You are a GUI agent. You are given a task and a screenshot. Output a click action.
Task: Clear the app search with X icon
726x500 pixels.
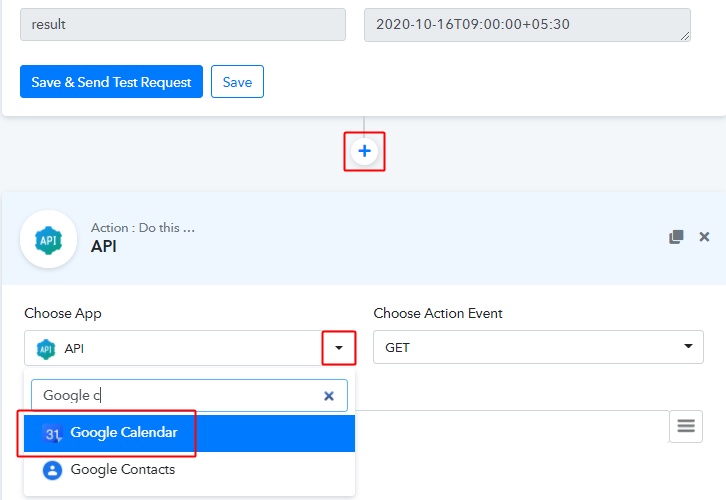(329, 396)
